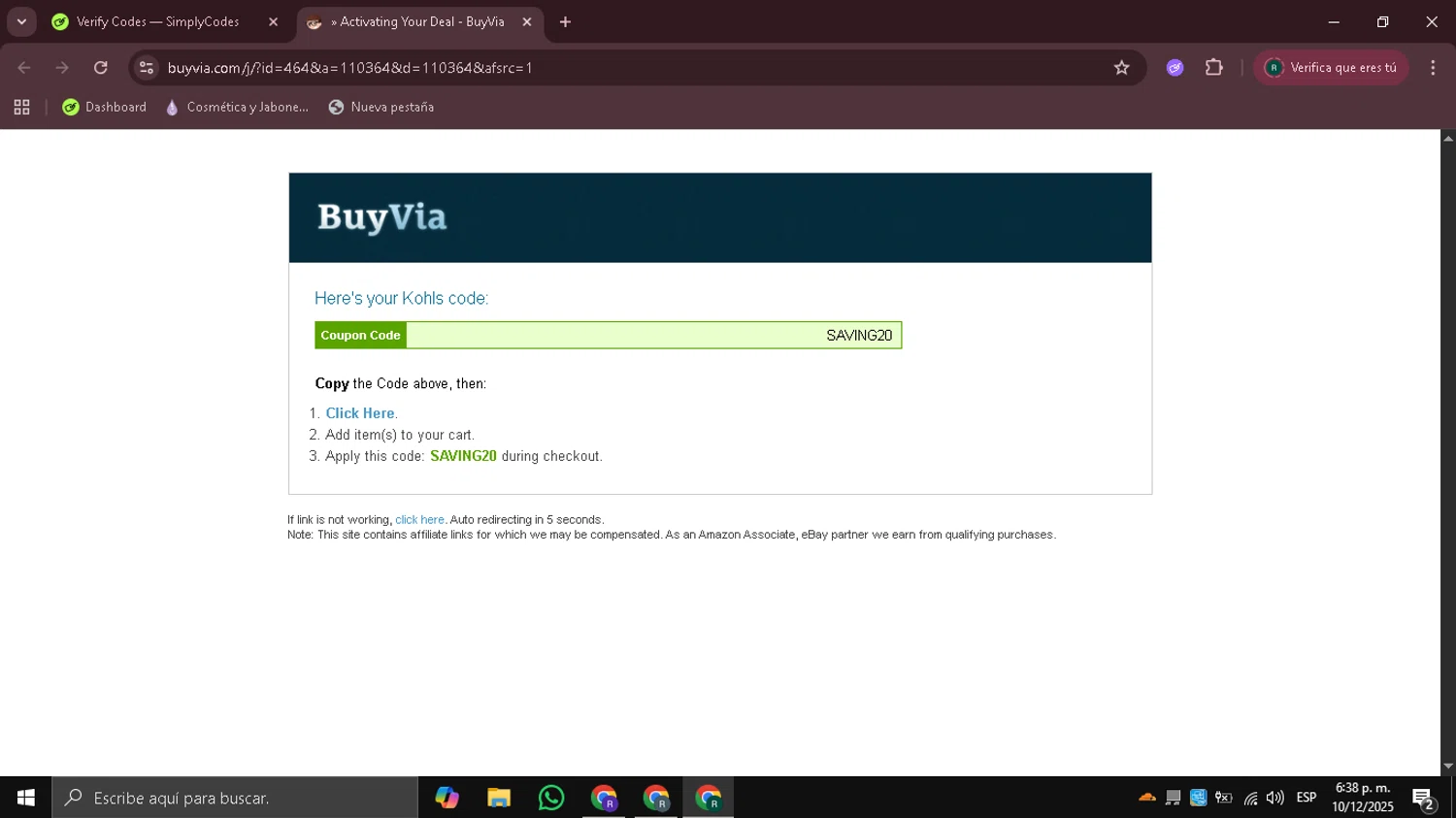Open the notification center icon
Viewport: 1456px width, 818px height.
click(x=1424, y=799)
